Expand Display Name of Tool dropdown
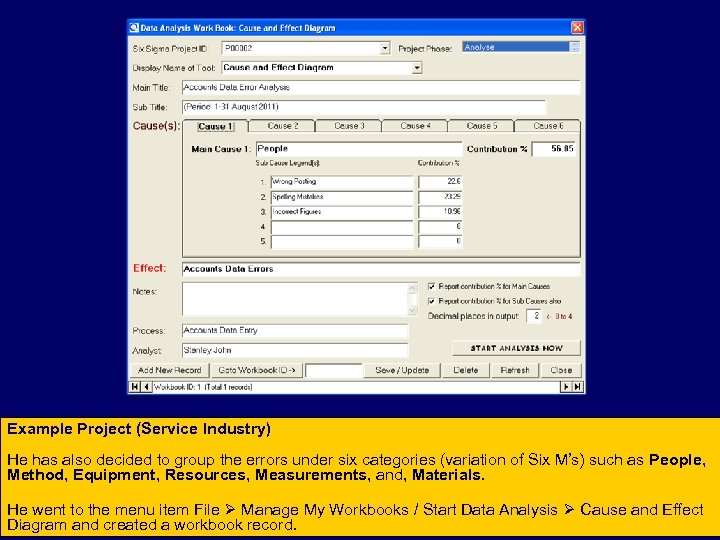Viewport: 720px width, 540px height. tap(416, 68)
